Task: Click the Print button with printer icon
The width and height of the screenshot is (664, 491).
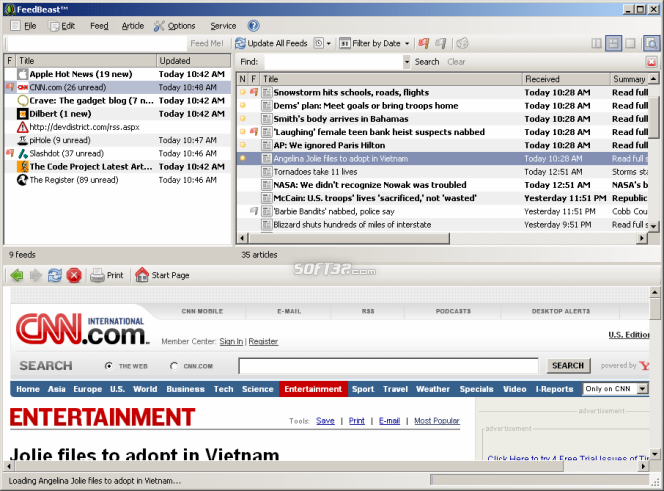Action: point(107,275)
